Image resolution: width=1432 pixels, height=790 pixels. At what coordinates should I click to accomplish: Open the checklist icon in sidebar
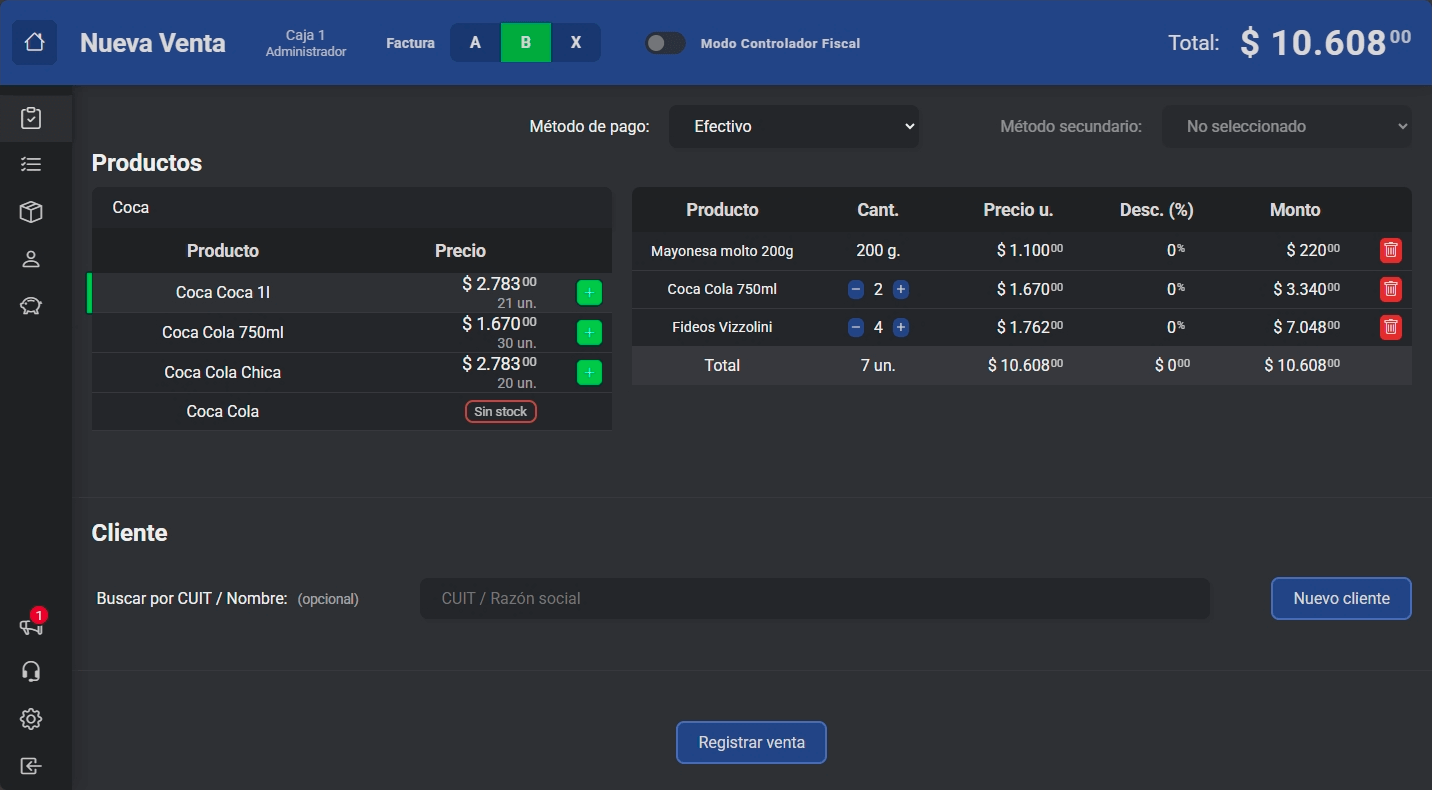31,164
